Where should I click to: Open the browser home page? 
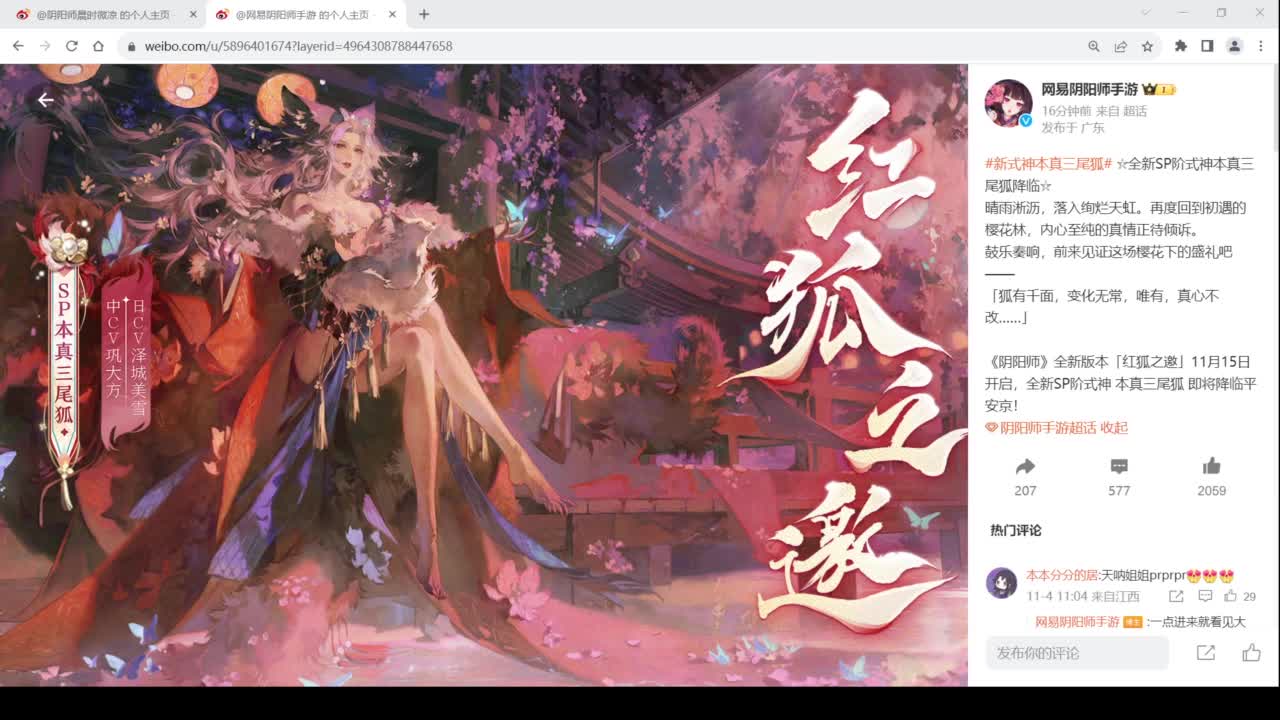click(98, 46)
